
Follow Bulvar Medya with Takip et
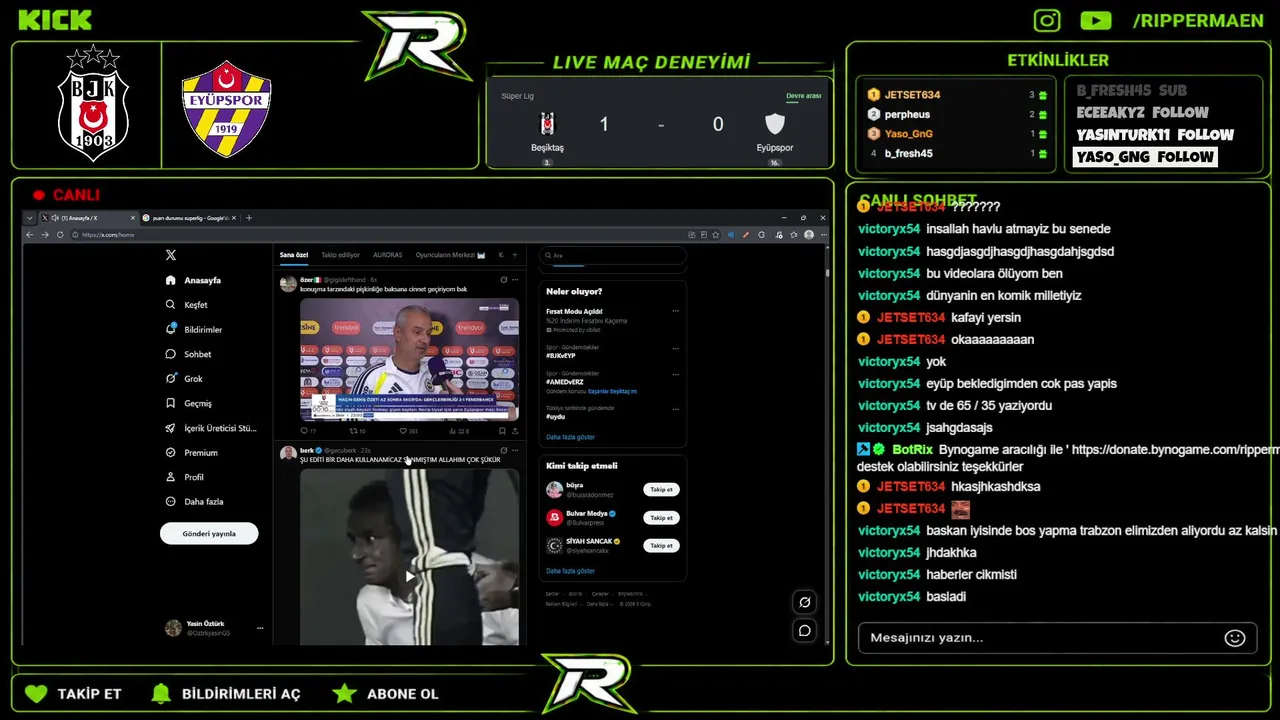pos(661,518)
